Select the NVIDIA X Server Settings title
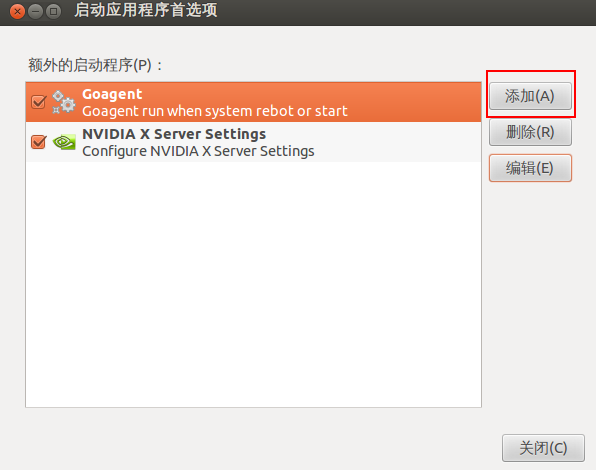The height and width of the screenshot is (470, 596). (174, 134)
